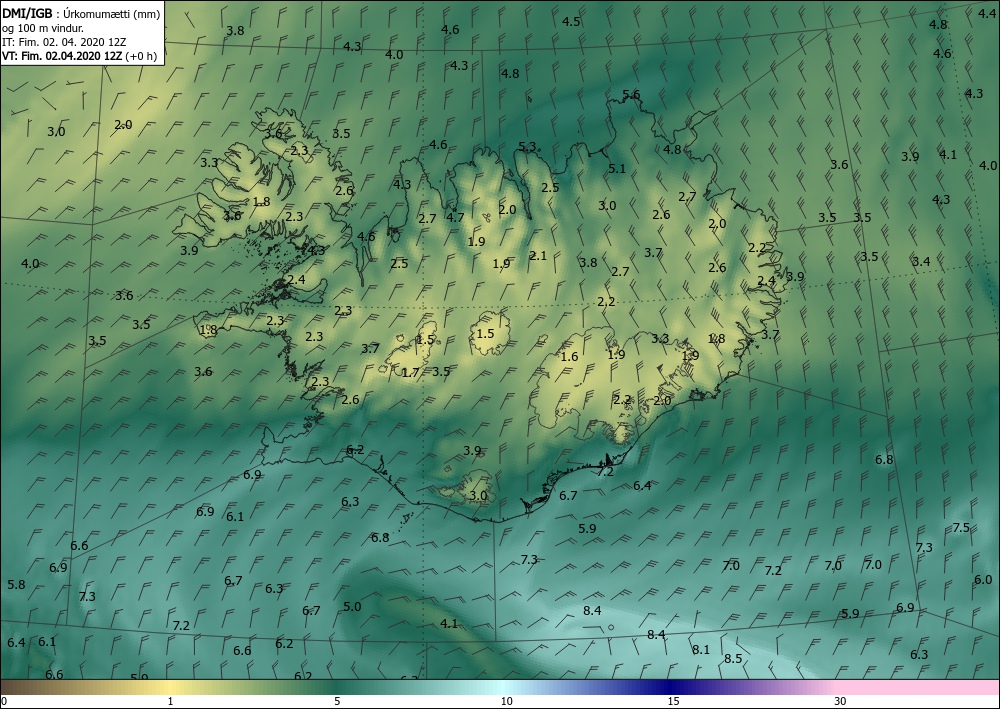The width and height of the screenshot is (1000, 709).
Task: Click the 30 label on the color scale
Action: (841, 702)
